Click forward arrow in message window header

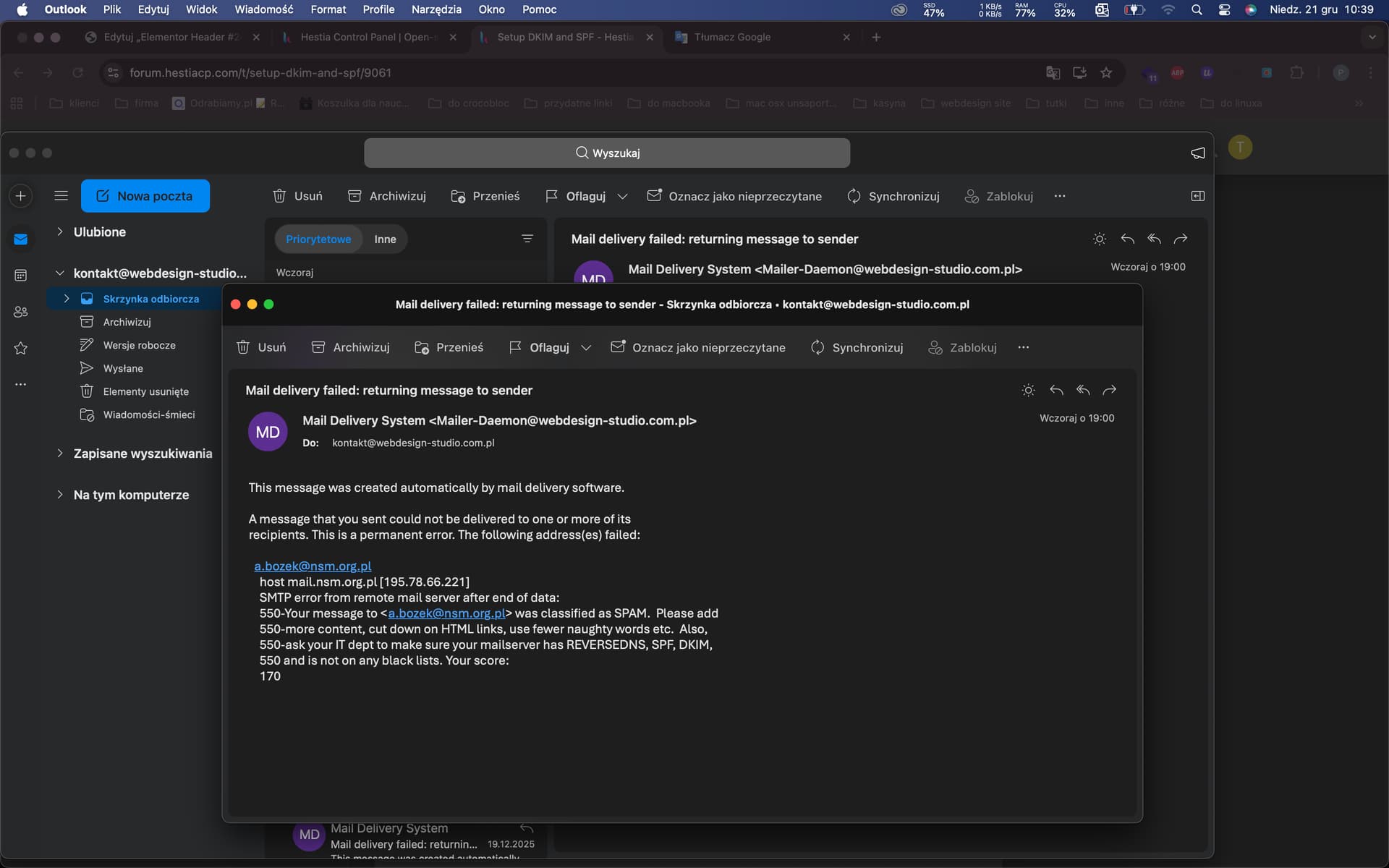click(x=1109, y=391)
